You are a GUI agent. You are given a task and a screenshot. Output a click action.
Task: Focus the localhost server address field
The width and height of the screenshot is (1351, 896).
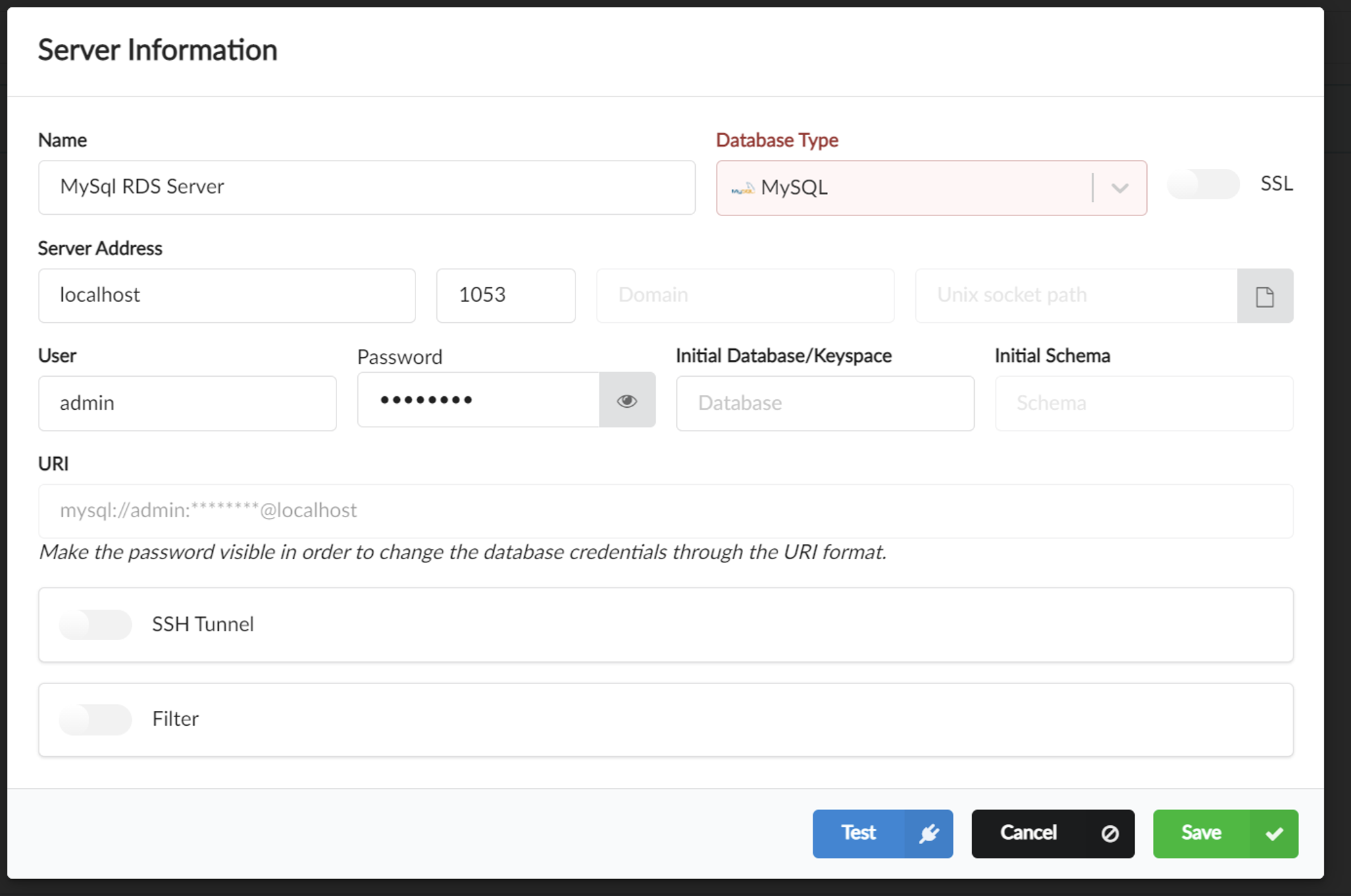click(227, 296)
